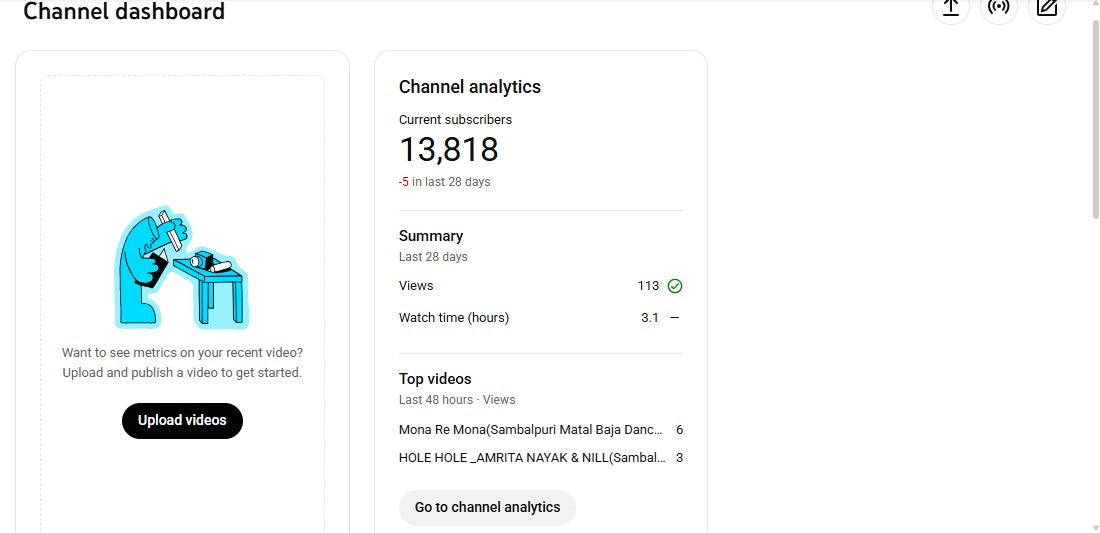This screenshot has height=533, width=1100.
Task: Click the Go live broadcast icon
Action: [x=998, y=8]
